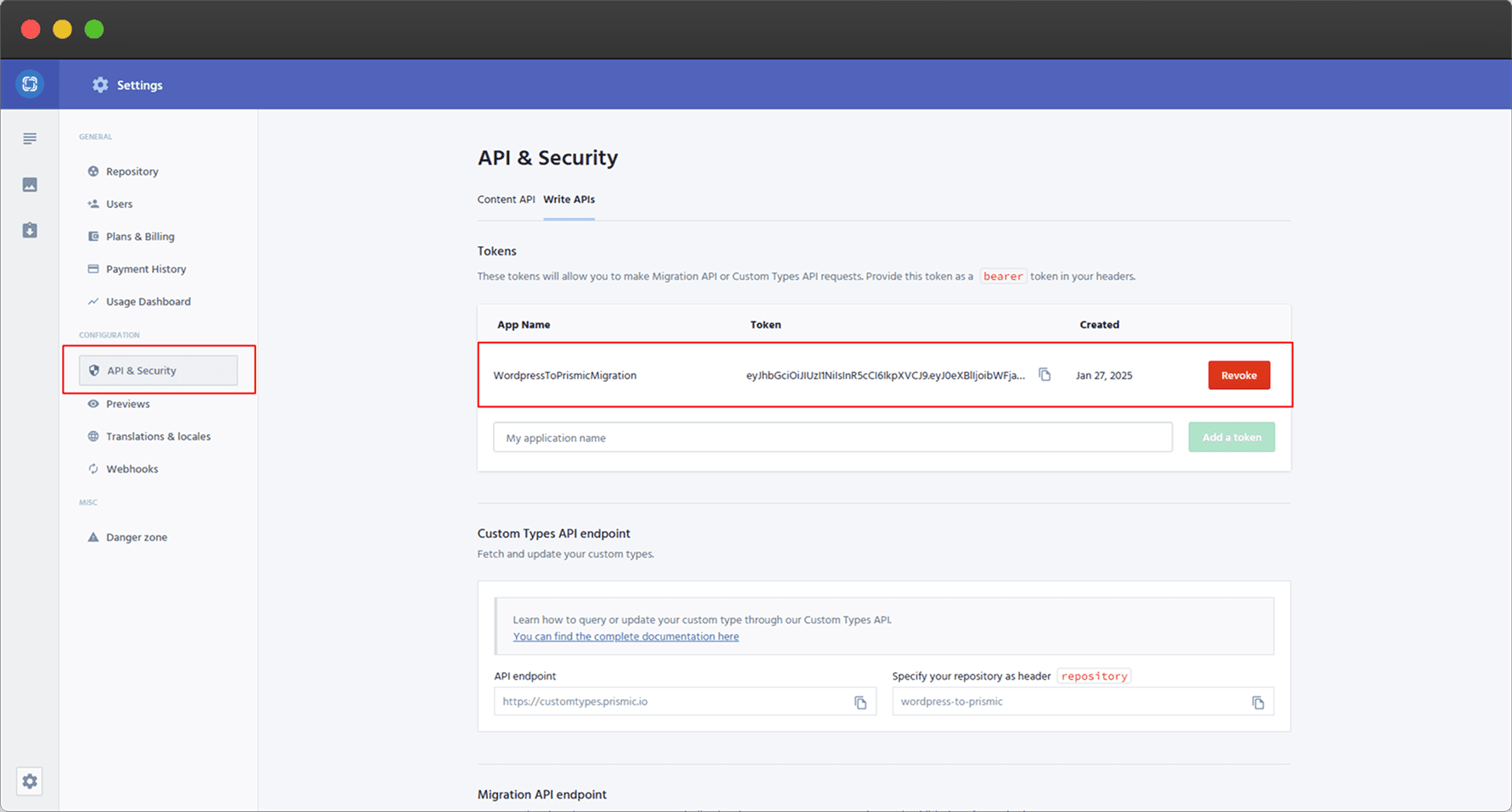The image size is (1512, 812).
Task: Open the documents list icon in left rail
Action: click(30, 138)
